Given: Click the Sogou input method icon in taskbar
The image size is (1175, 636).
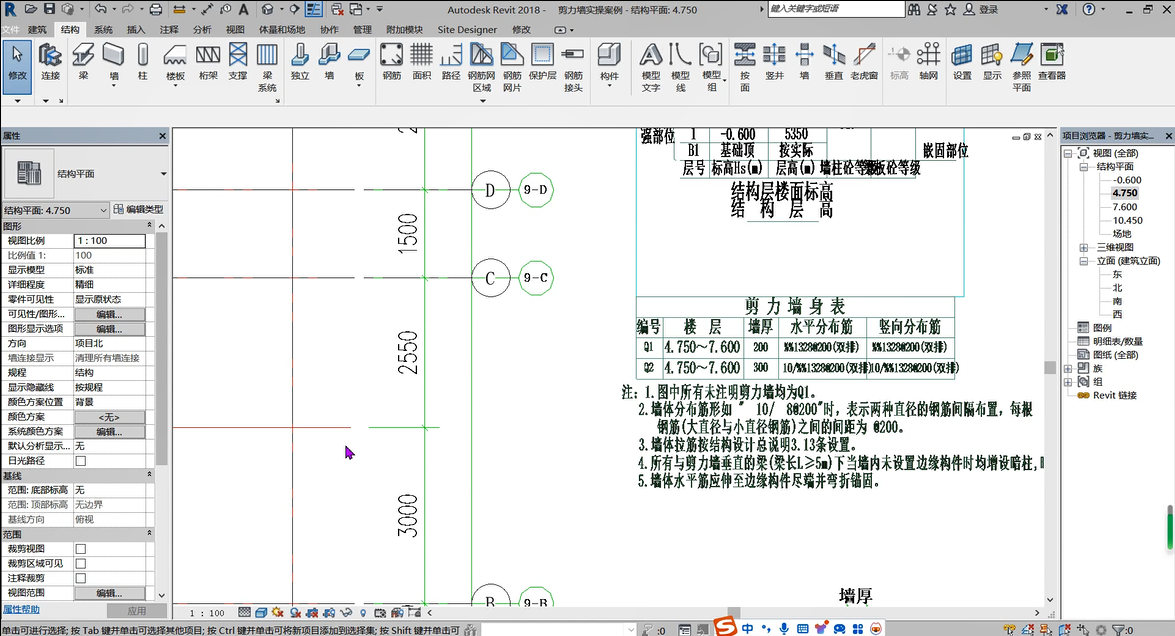Looking at the screenshot, I should click(725, 627).
